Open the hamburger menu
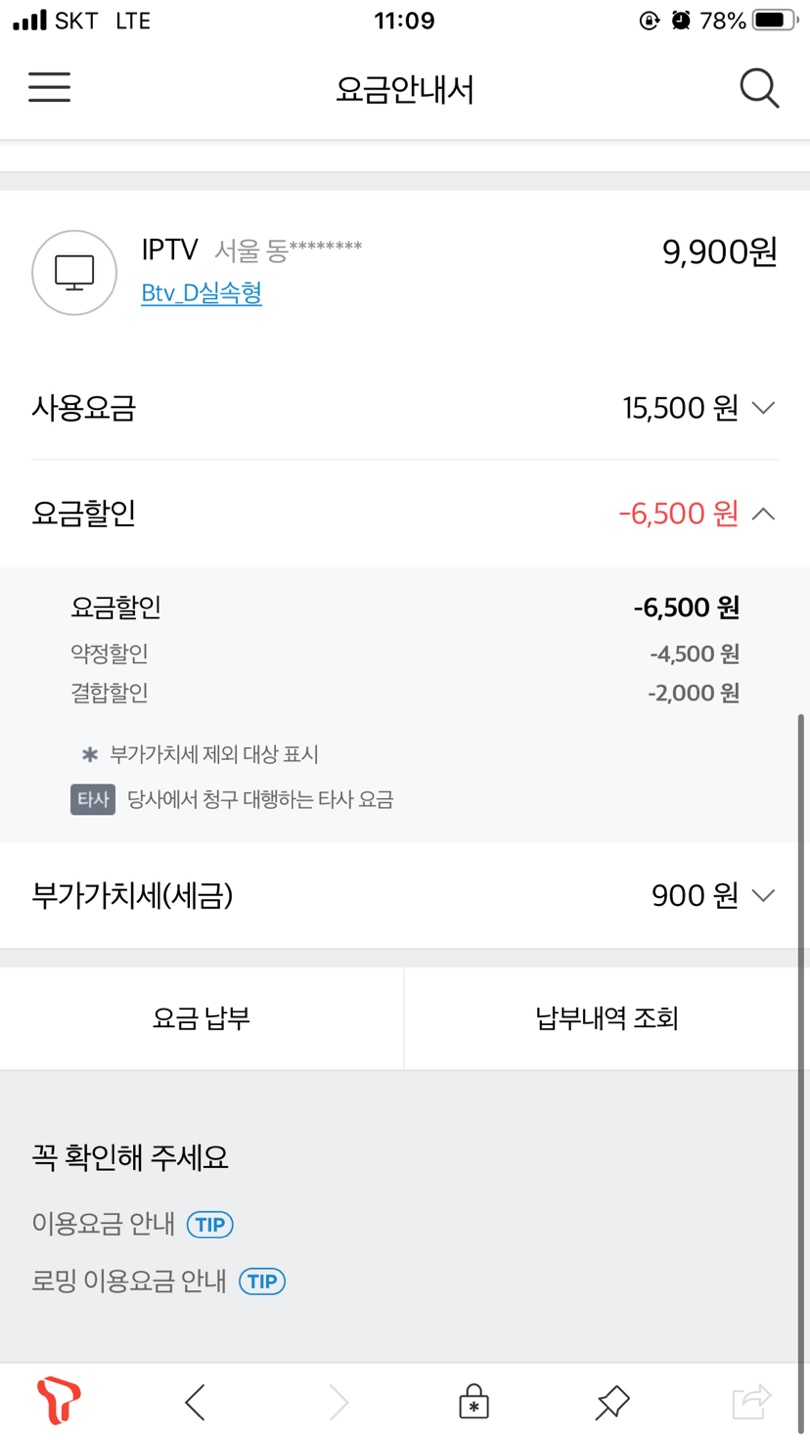Screen dimensions: 810x1440 tap(49, 88)
